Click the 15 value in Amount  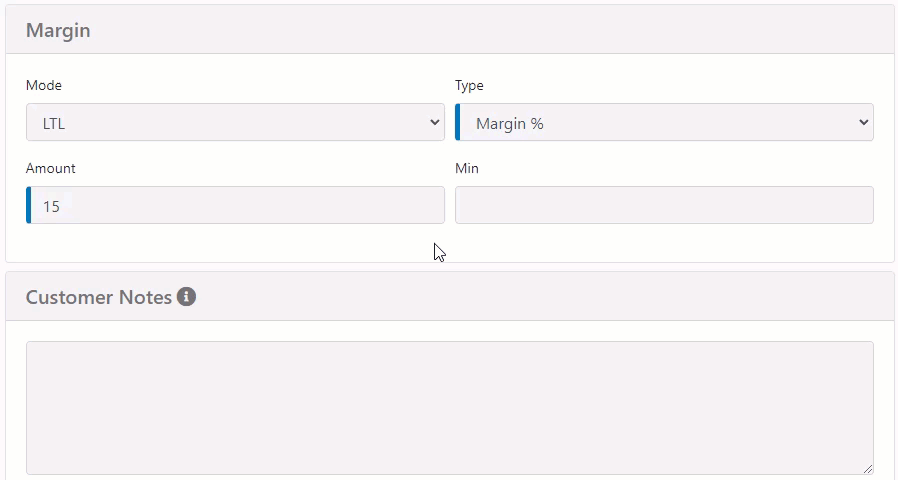[x=51, y=207]
